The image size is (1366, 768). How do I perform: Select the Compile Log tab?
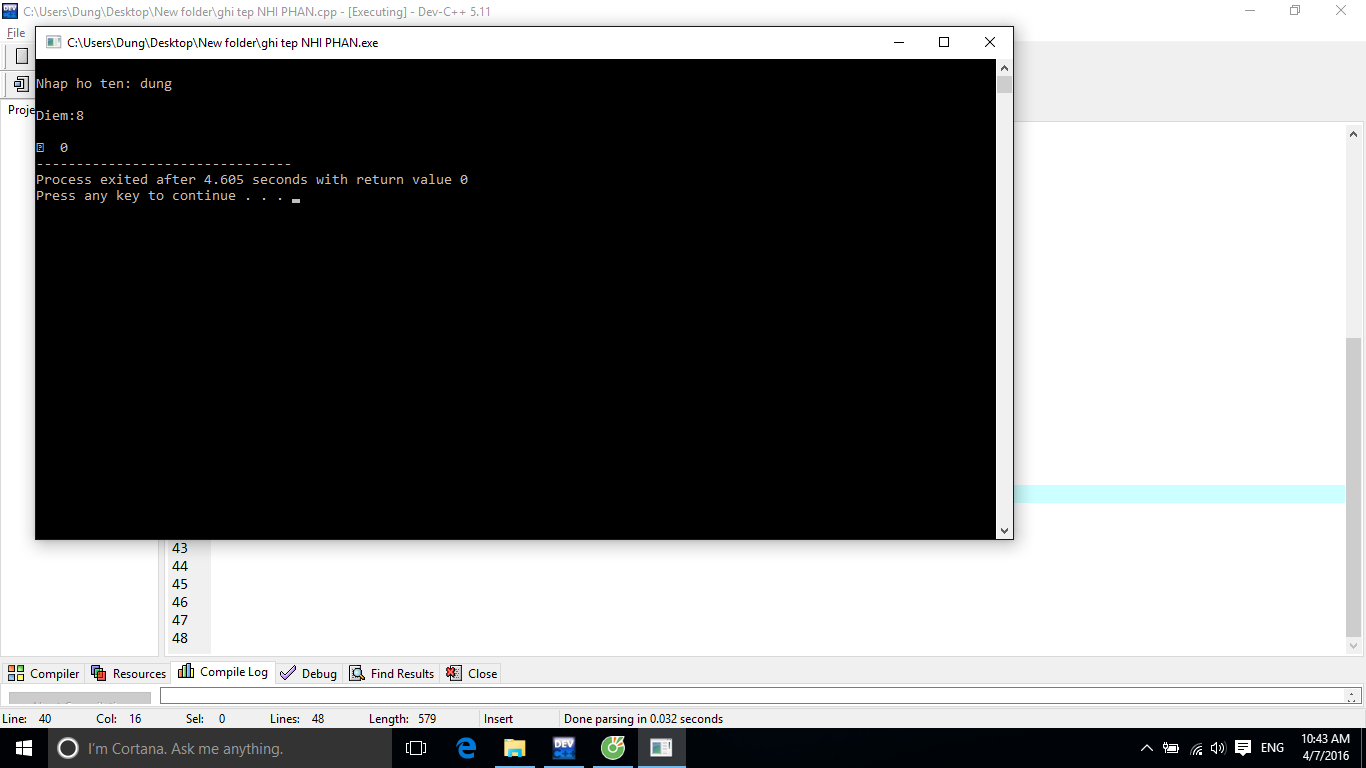223,672
